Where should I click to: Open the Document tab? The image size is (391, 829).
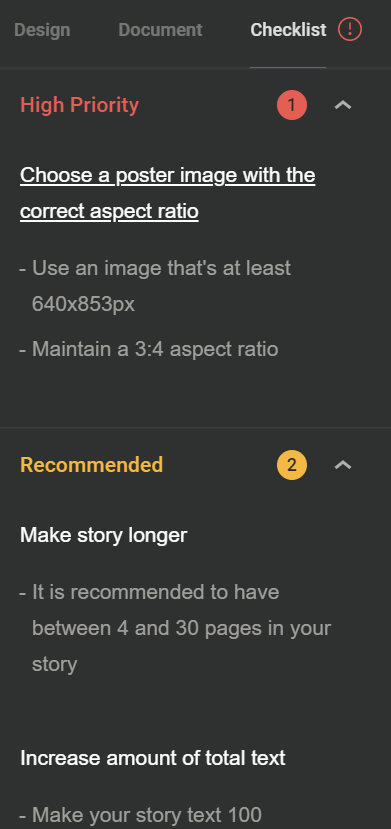(x=160, y=30)
